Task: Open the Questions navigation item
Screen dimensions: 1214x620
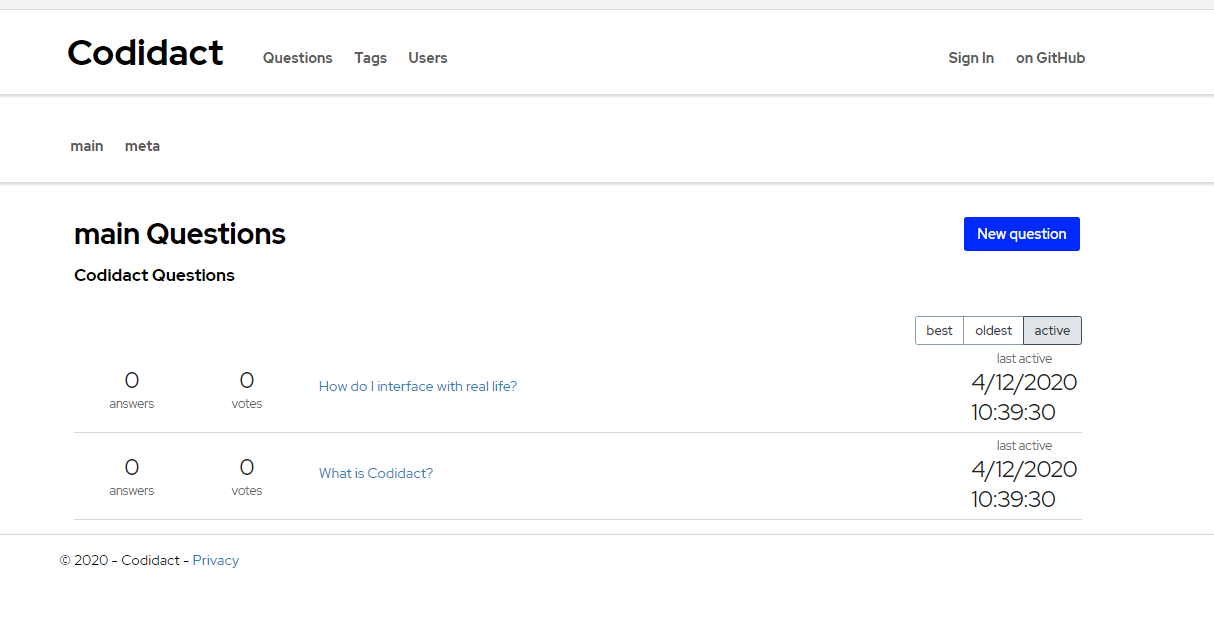Action: pos(297,58)
